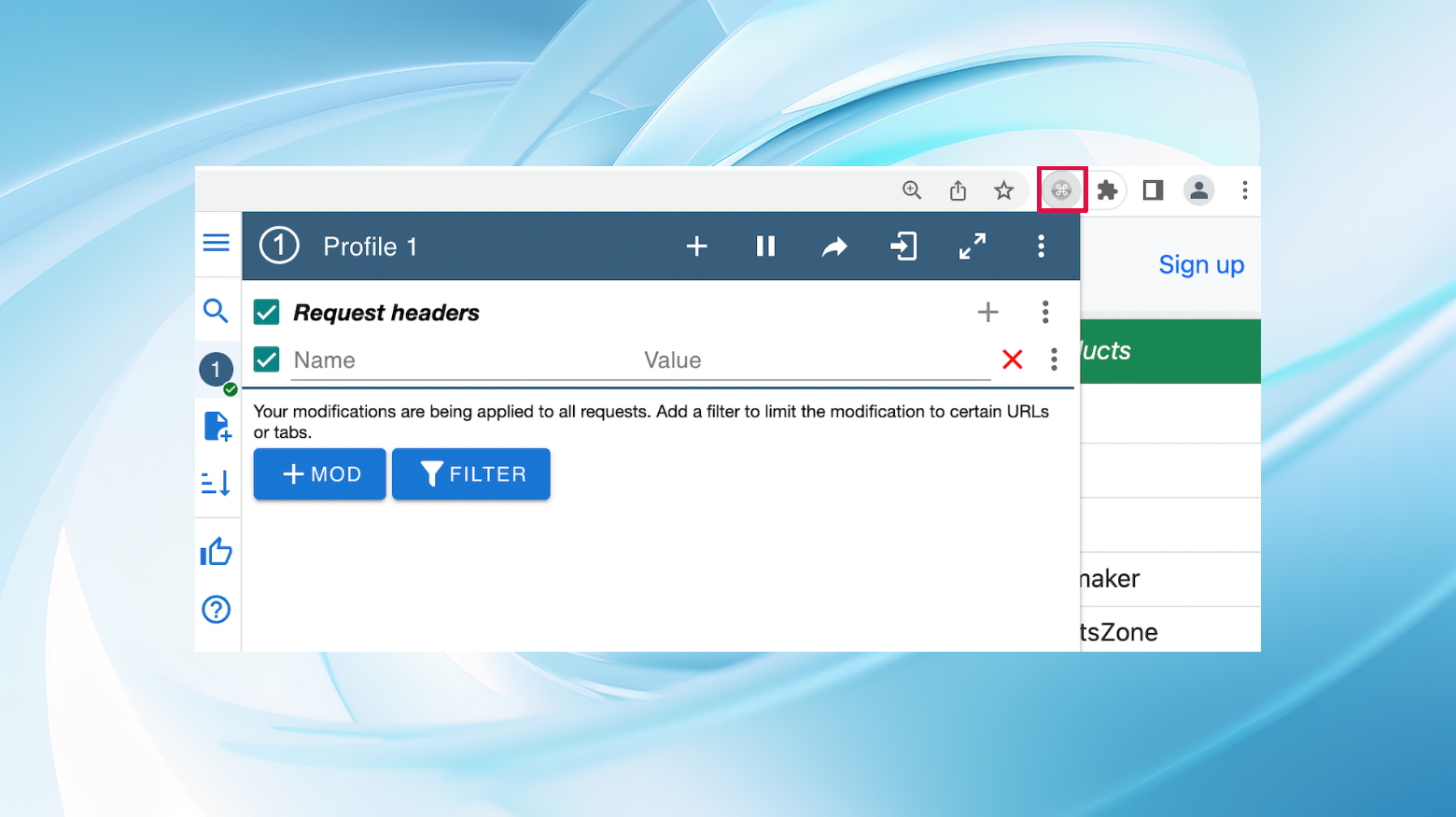Expand ModHeader to full tab view
This screenshot has width=1456, height=817.
(x=973, y=247)
